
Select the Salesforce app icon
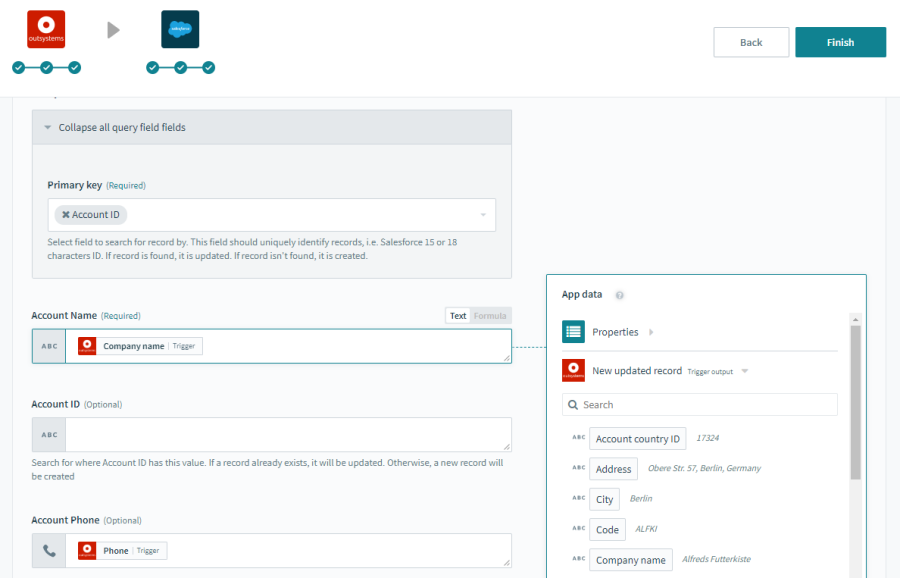(181, 28)
